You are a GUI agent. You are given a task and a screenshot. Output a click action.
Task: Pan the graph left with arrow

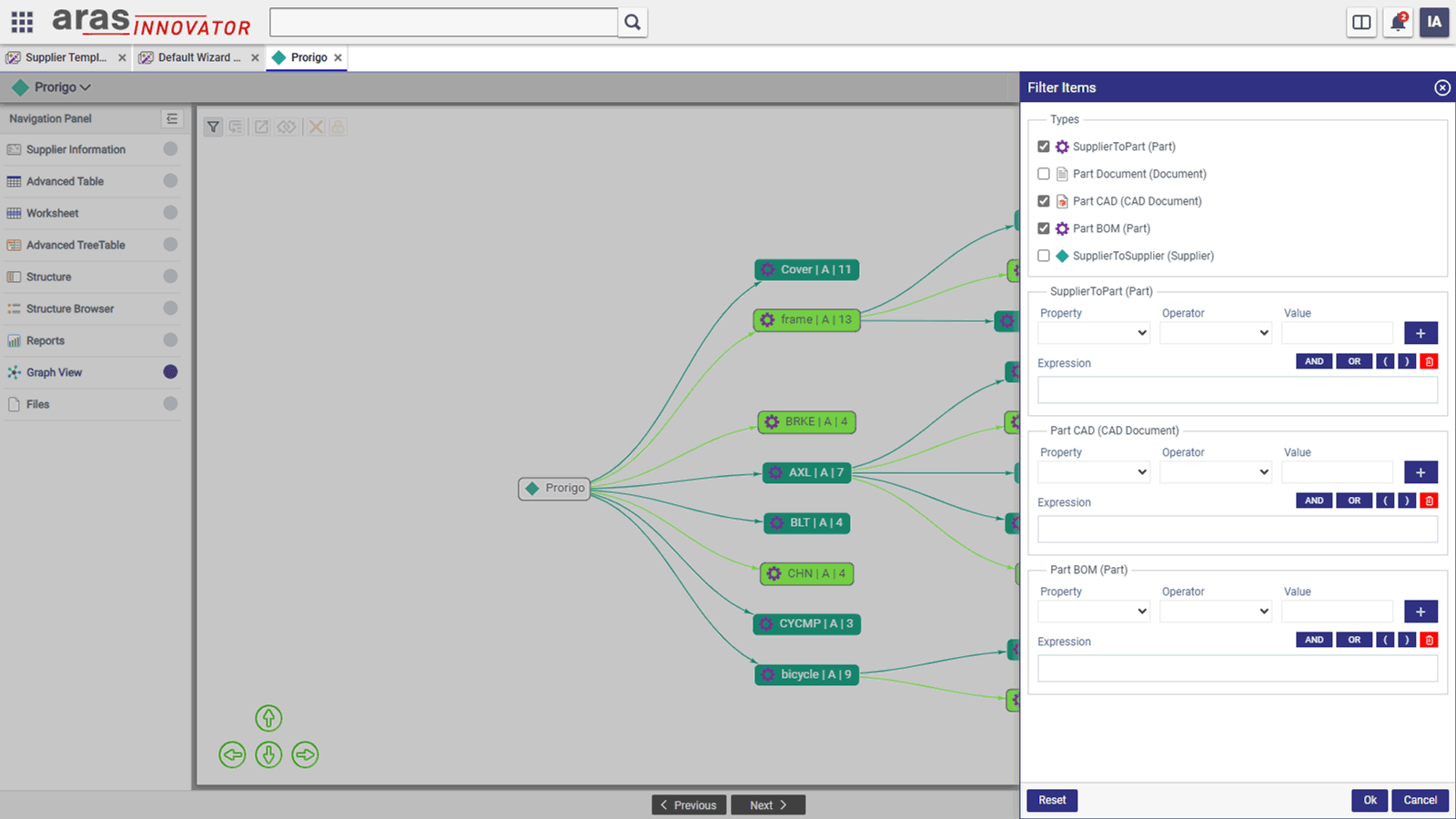[232, 754]
